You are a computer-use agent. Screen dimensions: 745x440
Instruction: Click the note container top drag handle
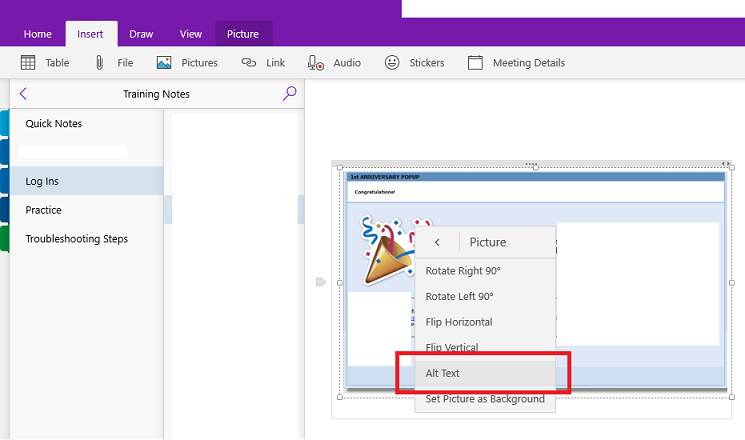531,164
